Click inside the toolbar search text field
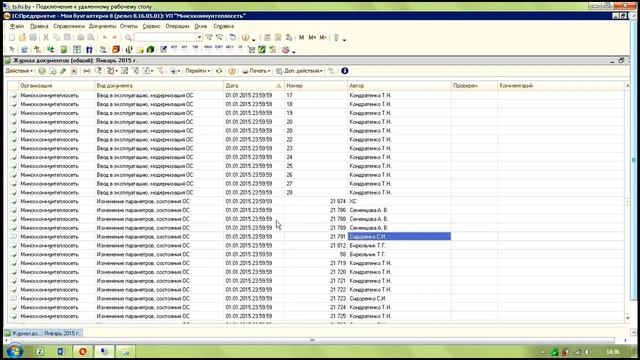Screen dimensions: 640x360 coord(165,38)
